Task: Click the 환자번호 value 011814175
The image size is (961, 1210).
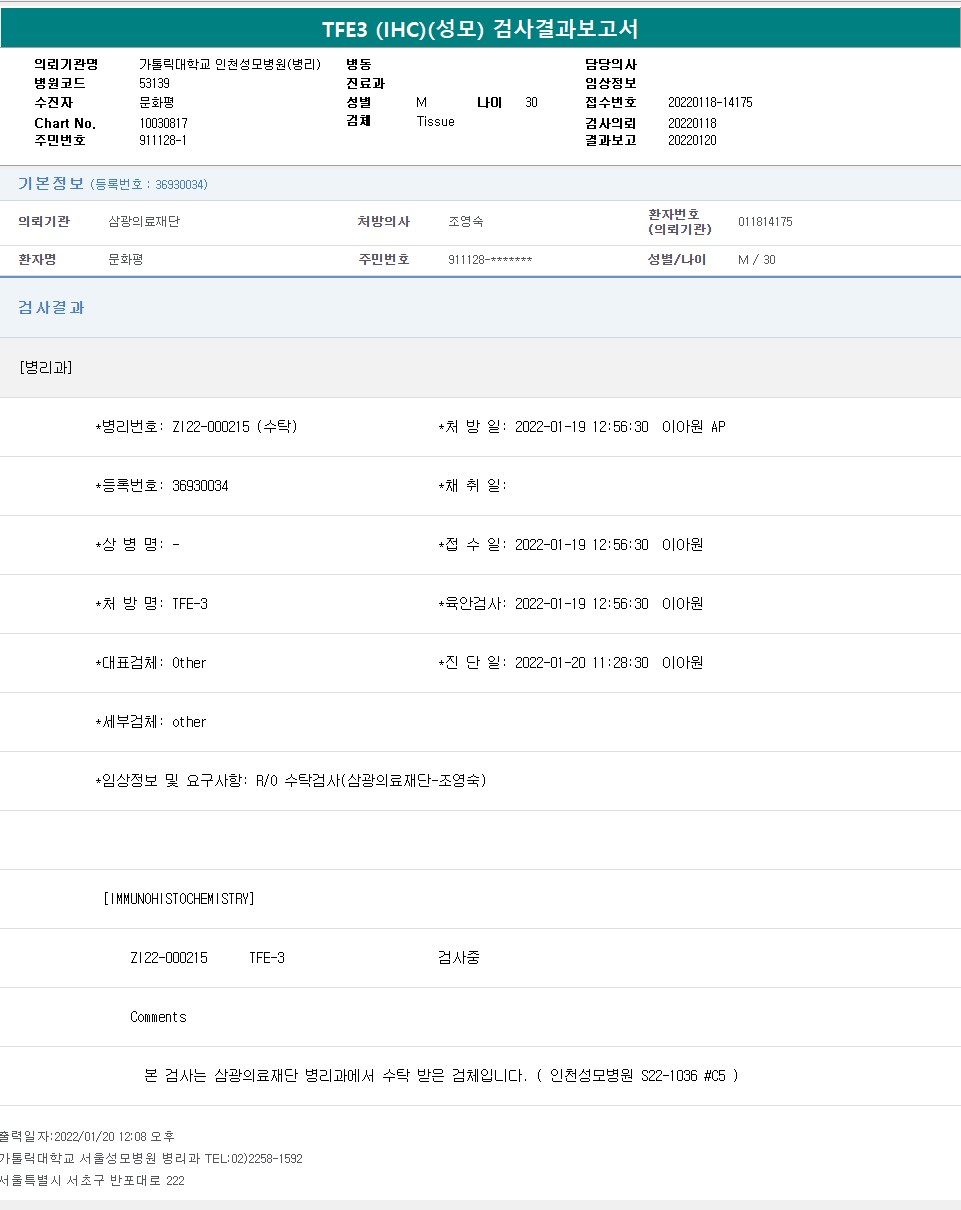Action: tap(764, 222)
